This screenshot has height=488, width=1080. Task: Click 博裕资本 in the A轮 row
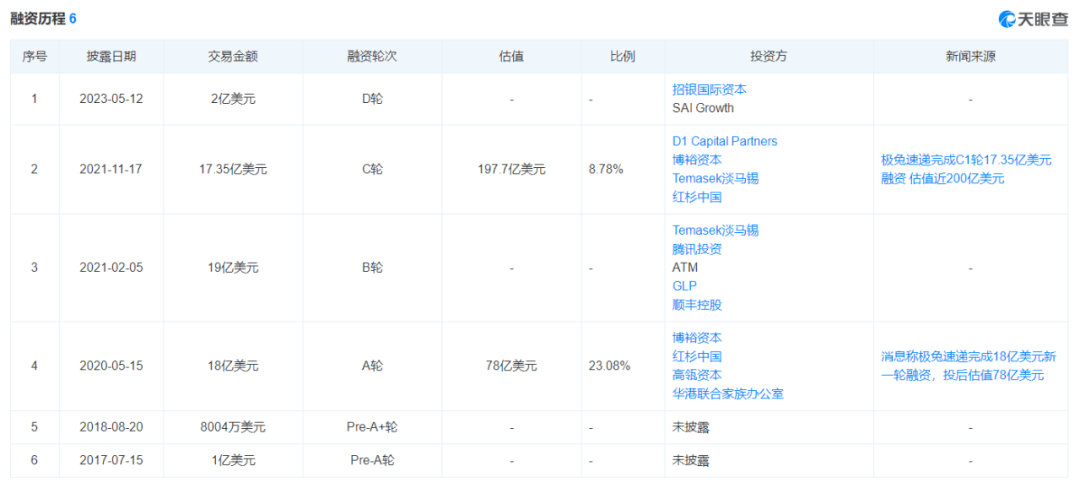(697, 338)
